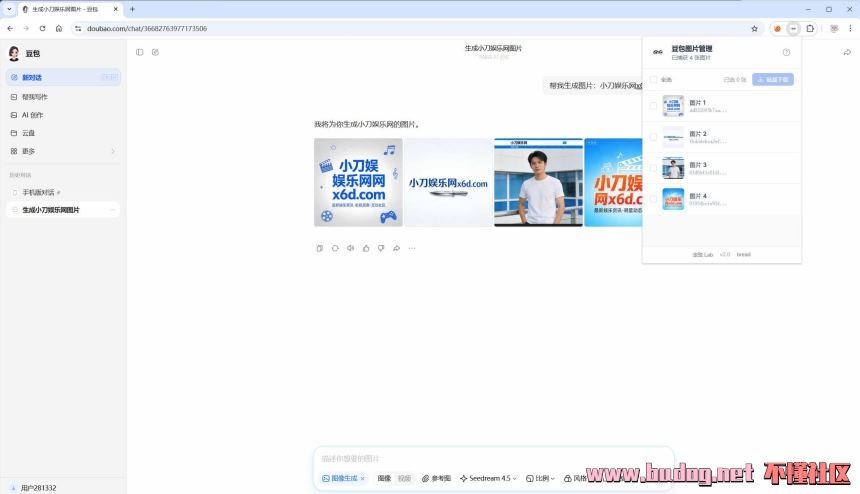Open AI 创作 in the sidebar

point(63,115)
